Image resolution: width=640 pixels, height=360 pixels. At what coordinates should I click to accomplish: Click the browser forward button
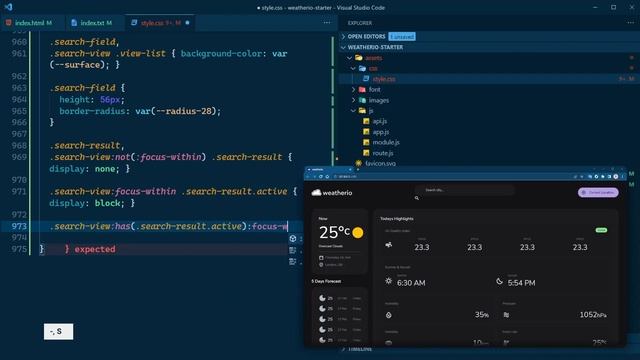pos(314,177)
